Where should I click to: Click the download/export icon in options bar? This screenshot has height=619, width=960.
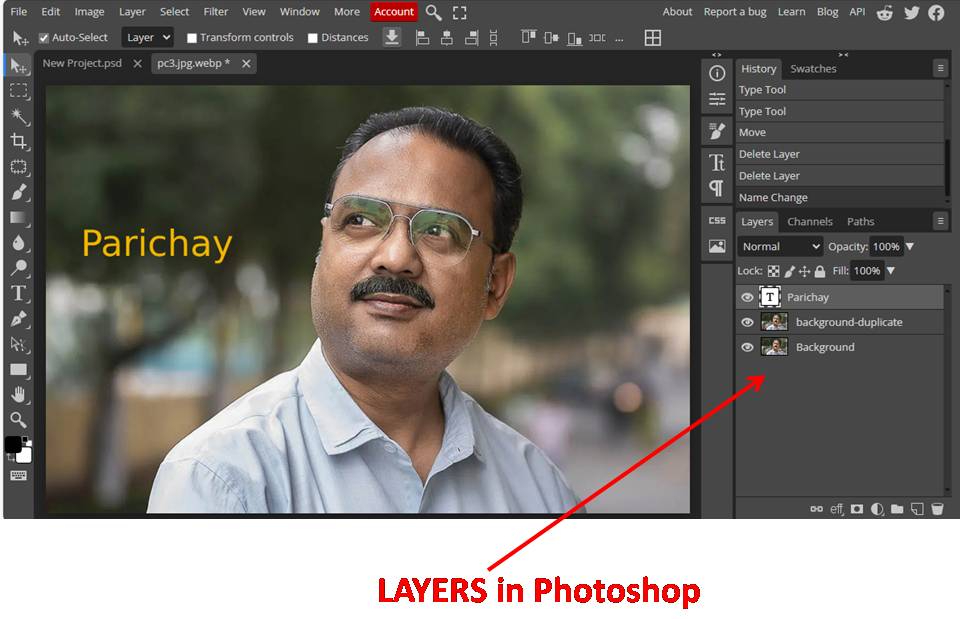pyautogui.click(x=392, y=37)
